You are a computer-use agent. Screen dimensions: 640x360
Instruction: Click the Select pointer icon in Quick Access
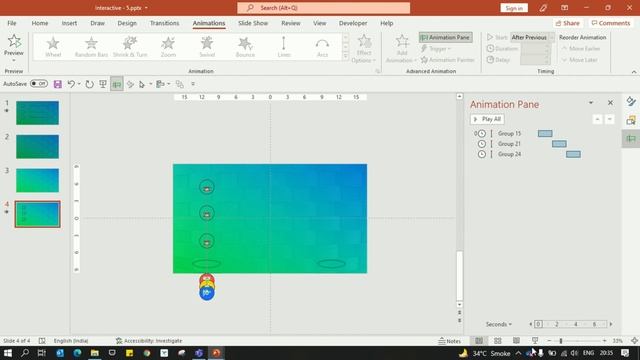point(142,84)
